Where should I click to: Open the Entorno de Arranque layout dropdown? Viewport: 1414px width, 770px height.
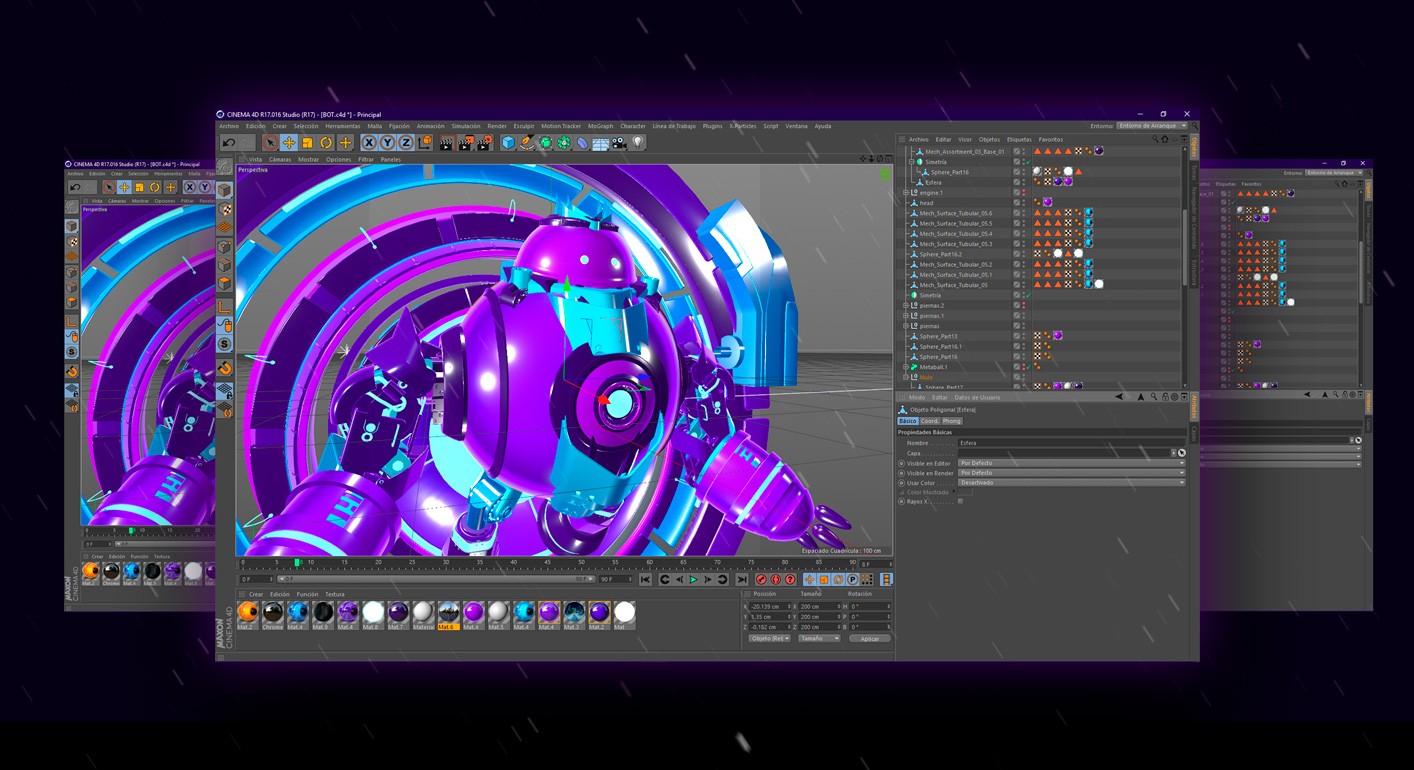(x=1152, y=126)
